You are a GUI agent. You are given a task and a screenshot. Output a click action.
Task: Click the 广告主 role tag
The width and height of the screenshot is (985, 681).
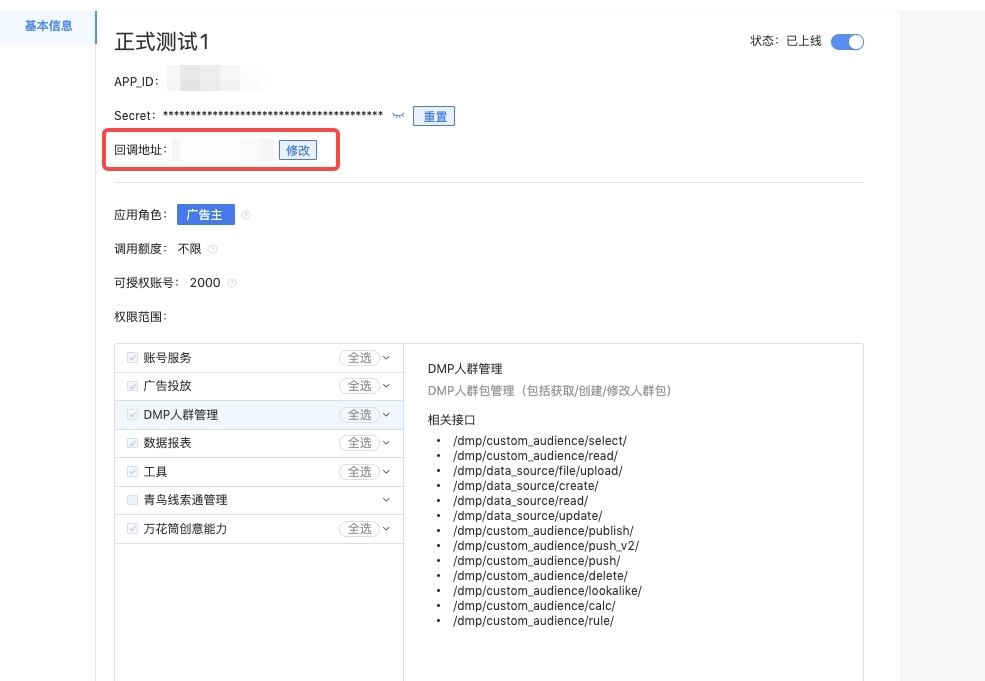205,215
